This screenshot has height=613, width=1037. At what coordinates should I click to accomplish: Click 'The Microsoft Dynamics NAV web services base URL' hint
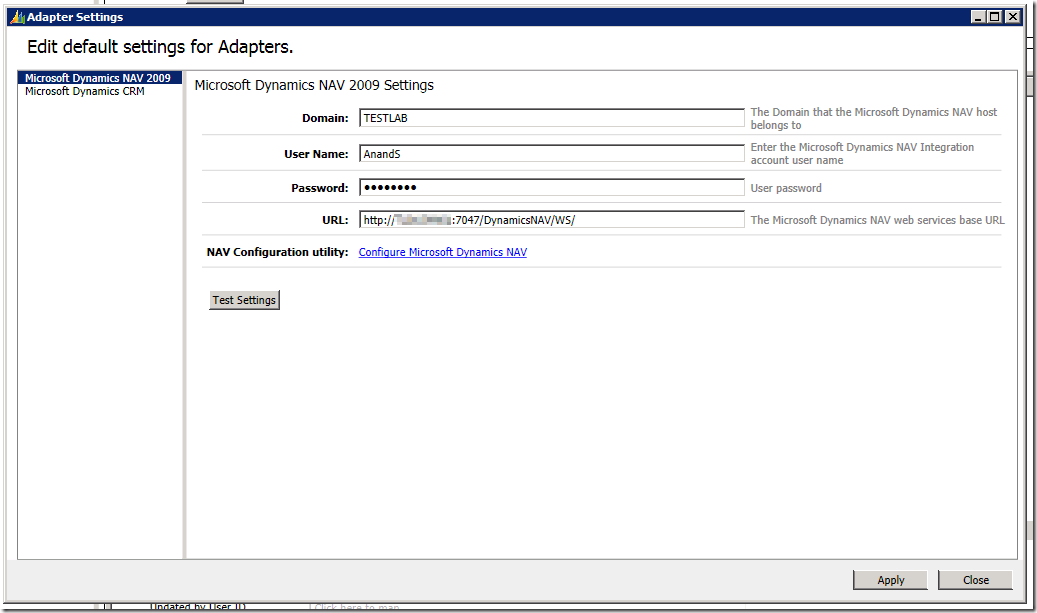pyautogui.click(x=877, y=220)
